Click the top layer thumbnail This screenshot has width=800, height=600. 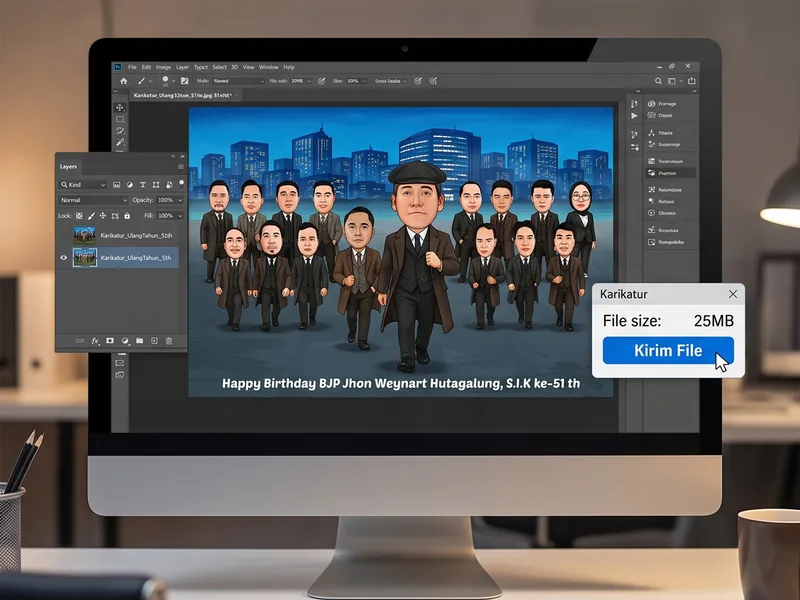[x=85, y=236]
